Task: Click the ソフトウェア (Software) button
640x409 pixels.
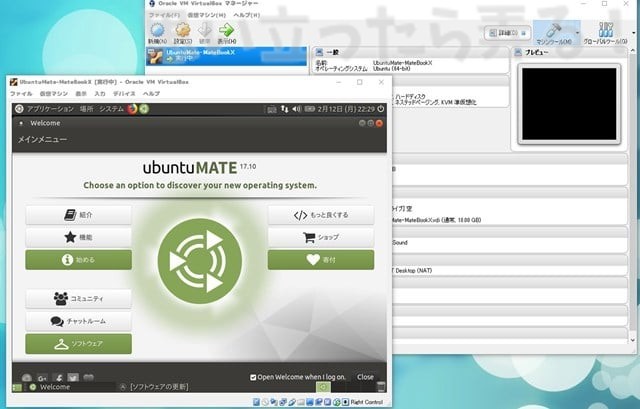Action: (78, 344)
